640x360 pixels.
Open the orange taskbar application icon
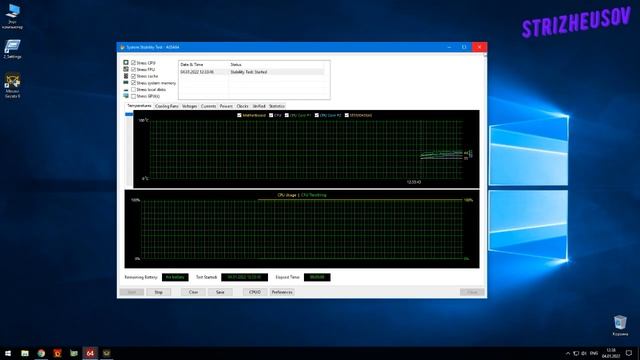tap(58, 353)
